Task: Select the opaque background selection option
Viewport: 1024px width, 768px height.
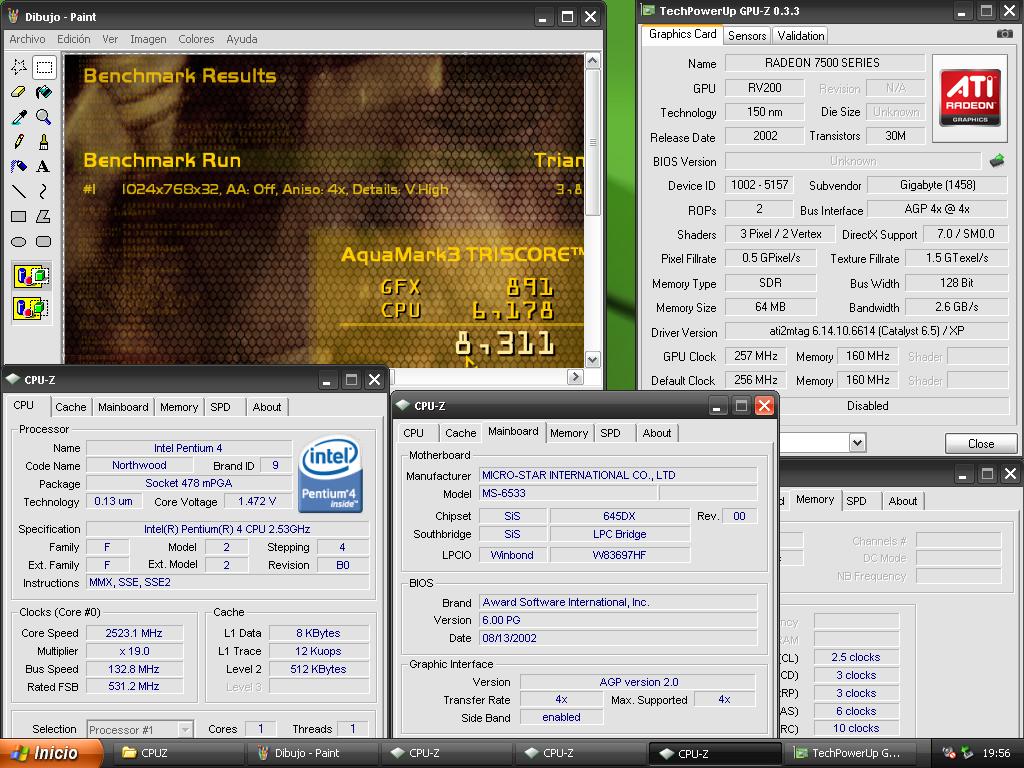Action: point(31,276)
